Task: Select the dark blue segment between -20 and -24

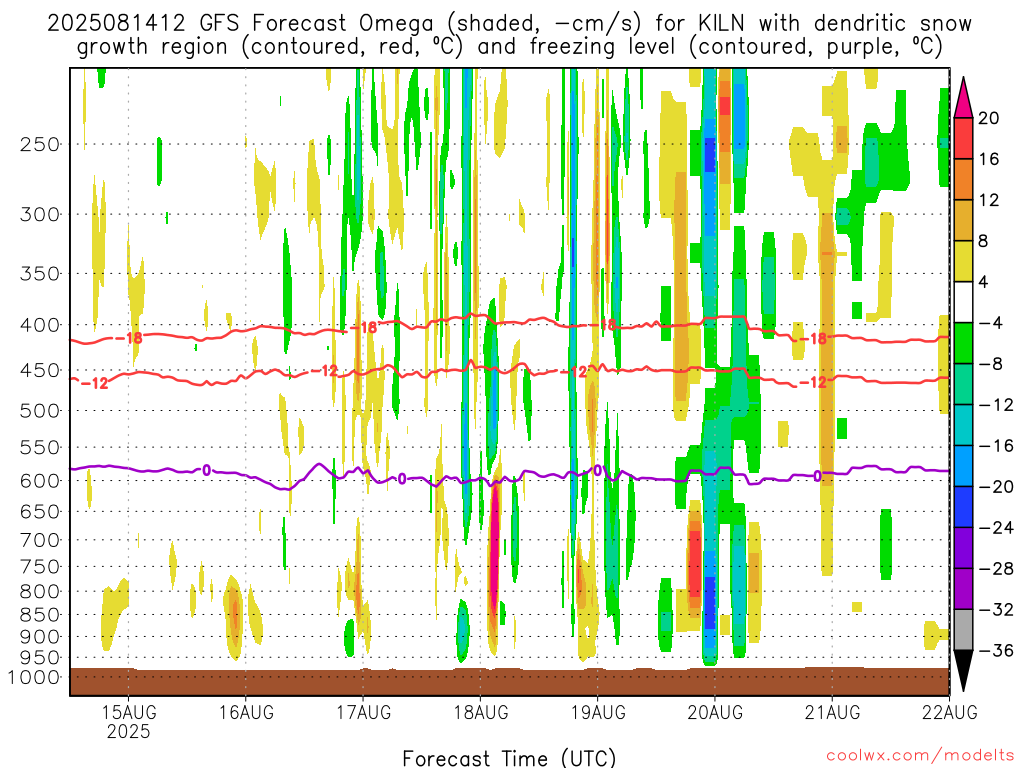Action: coord(963,507)
